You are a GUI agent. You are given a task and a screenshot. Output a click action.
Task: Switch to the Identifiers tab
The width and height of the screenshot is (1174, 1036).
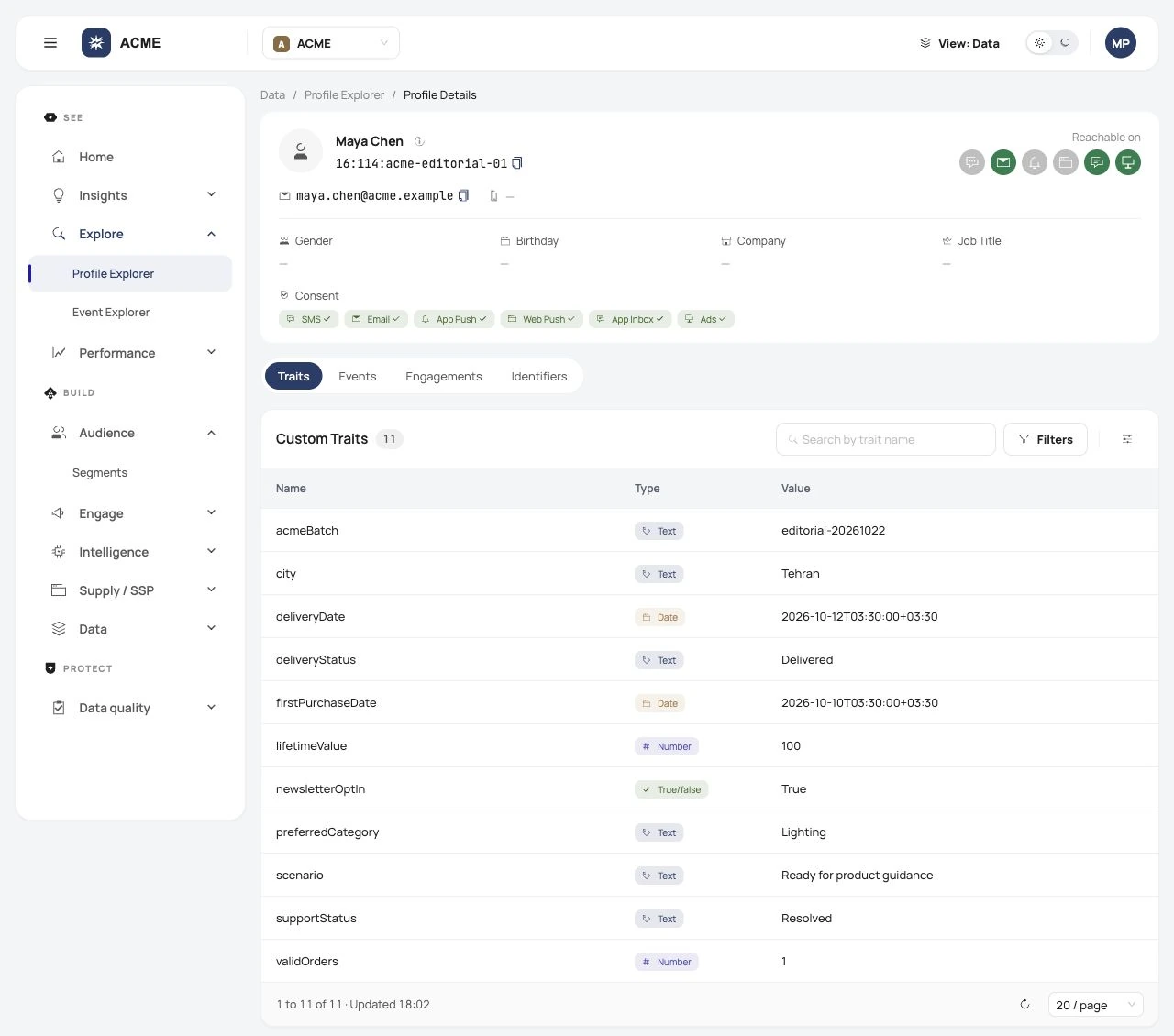tap(539, 377)
